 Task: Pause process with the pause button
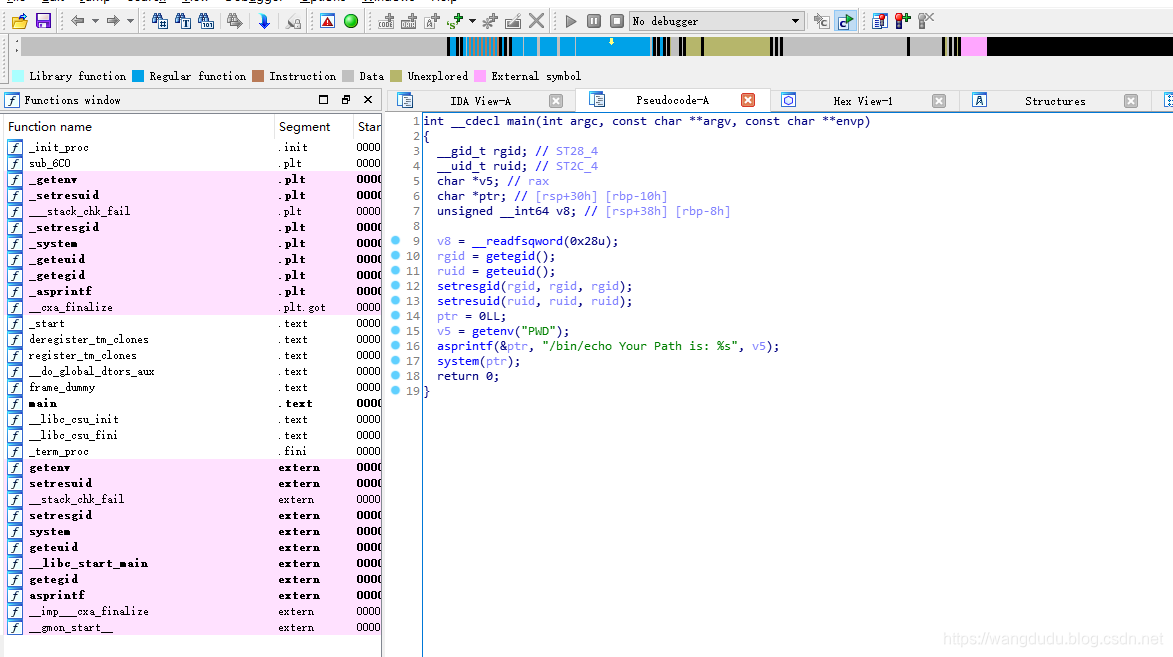[x=594, y=21]
